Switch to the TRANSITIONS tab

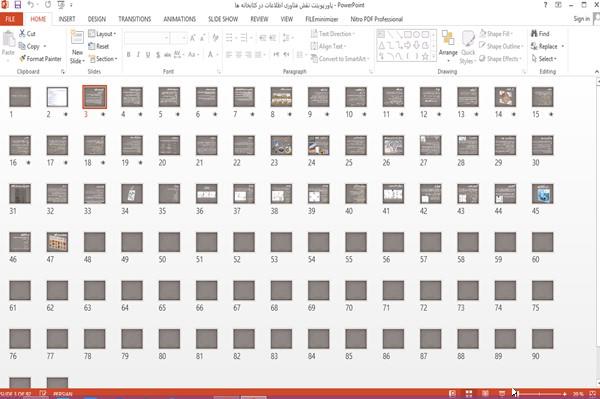(x=135, y=19)
